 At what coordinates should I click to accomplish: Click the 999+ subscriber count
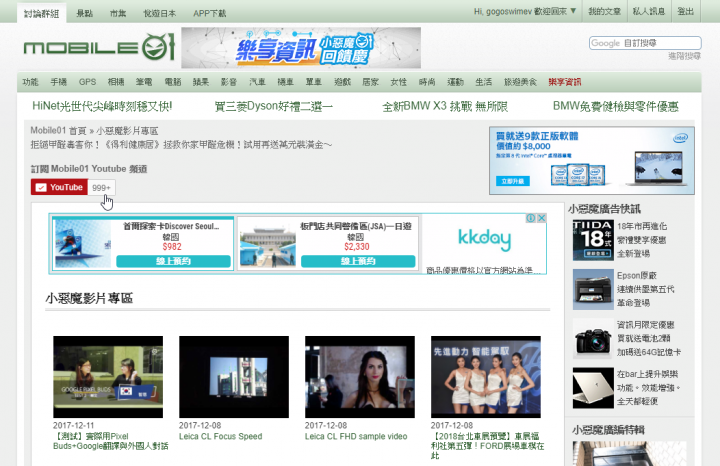click(101, 188)
